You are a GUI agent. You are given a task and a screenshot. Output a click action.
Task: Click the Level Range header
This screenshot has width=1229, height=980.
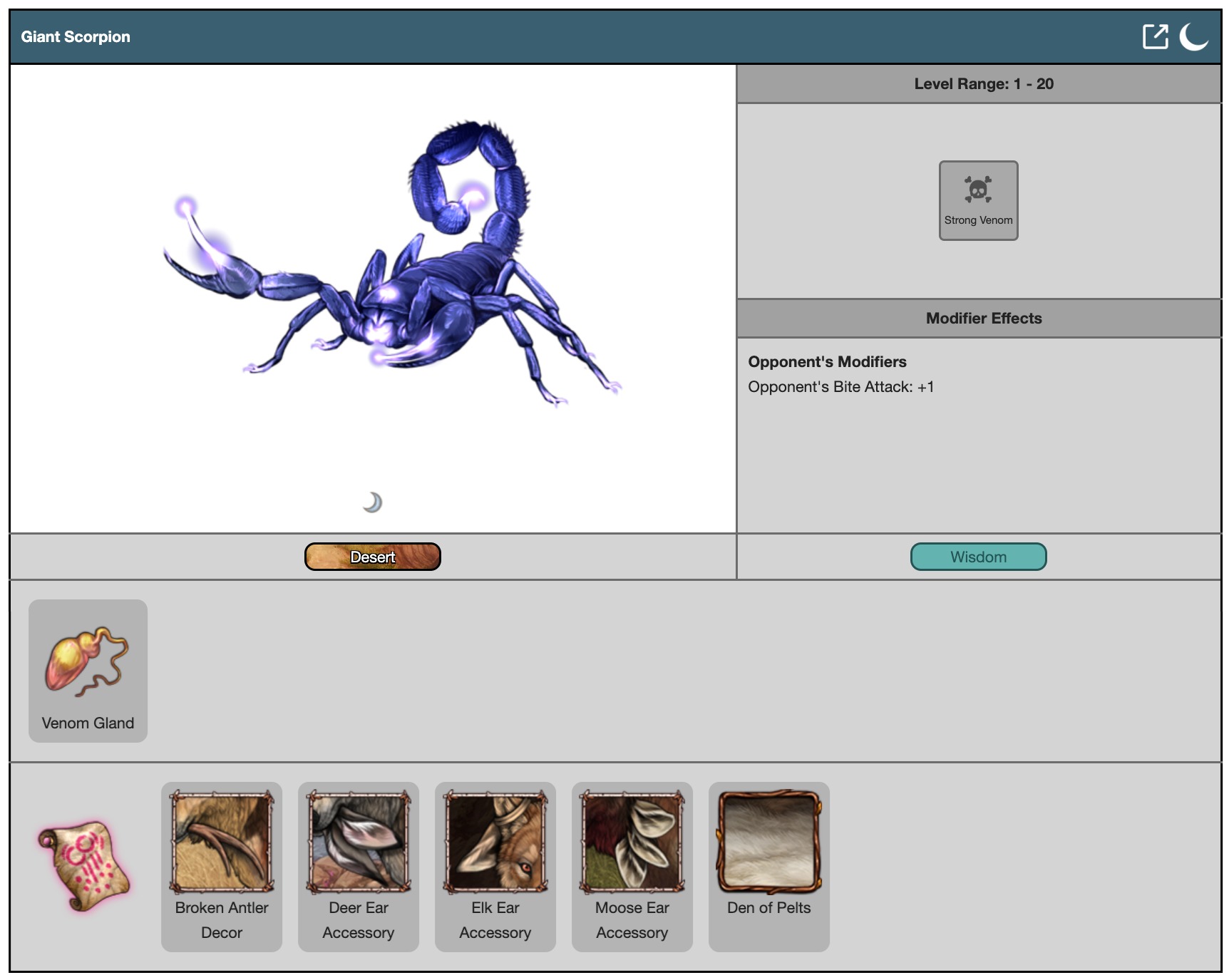tap(983, 84)
